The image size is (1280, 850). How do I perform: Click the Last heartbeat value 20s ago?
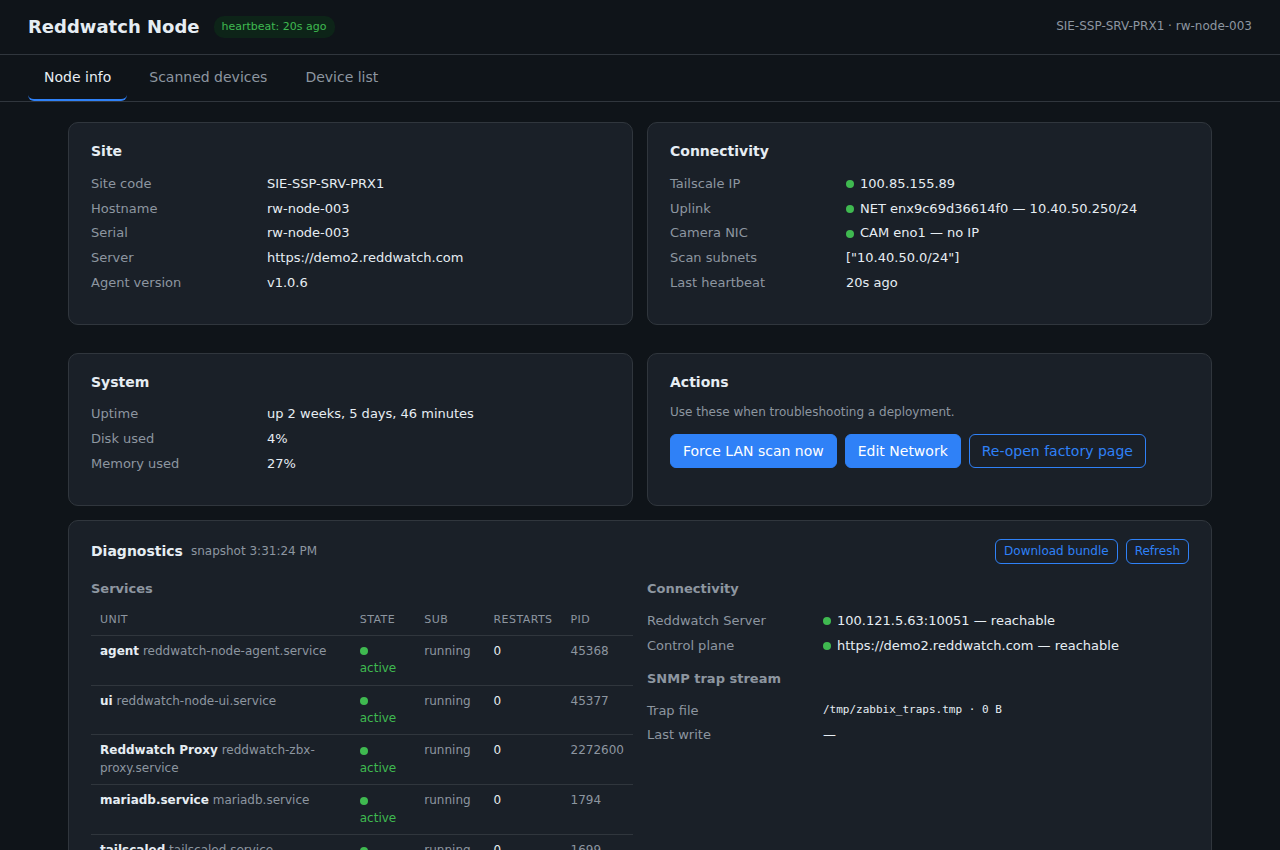(x=872, y=283)
